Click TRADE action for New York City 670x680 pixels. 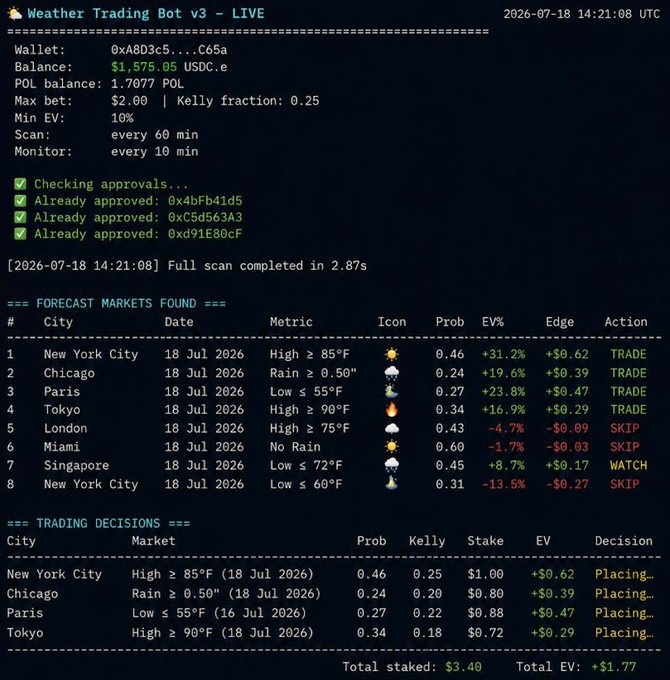[628, 354]
